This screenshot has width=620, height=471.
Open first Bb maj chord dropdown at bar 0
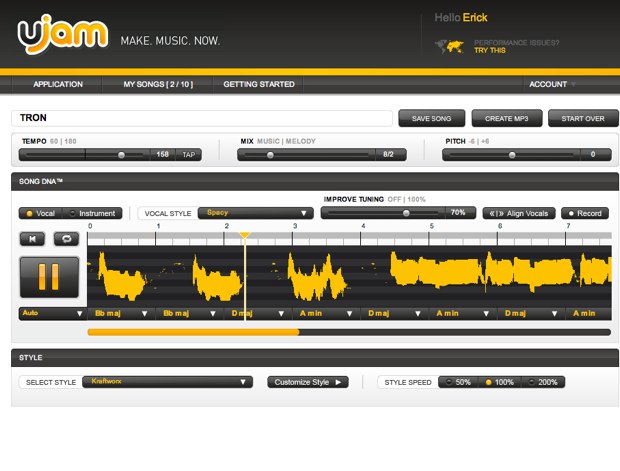tap(121, 314)
